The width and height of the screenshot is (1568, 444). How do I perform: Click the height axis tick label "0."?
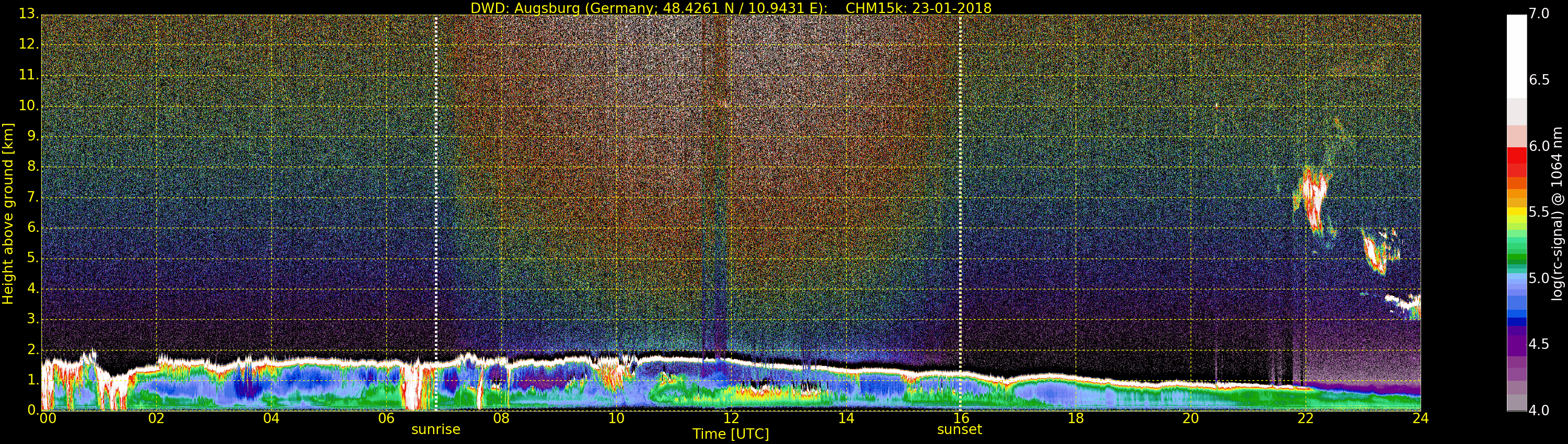coord(33,410)
